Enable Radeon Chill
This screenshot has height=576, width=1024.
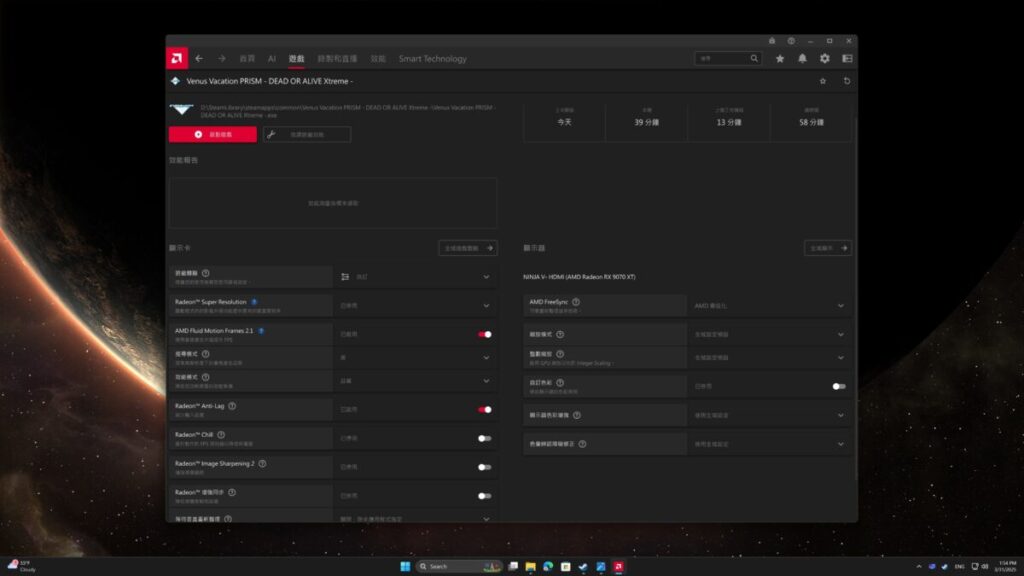485,438
